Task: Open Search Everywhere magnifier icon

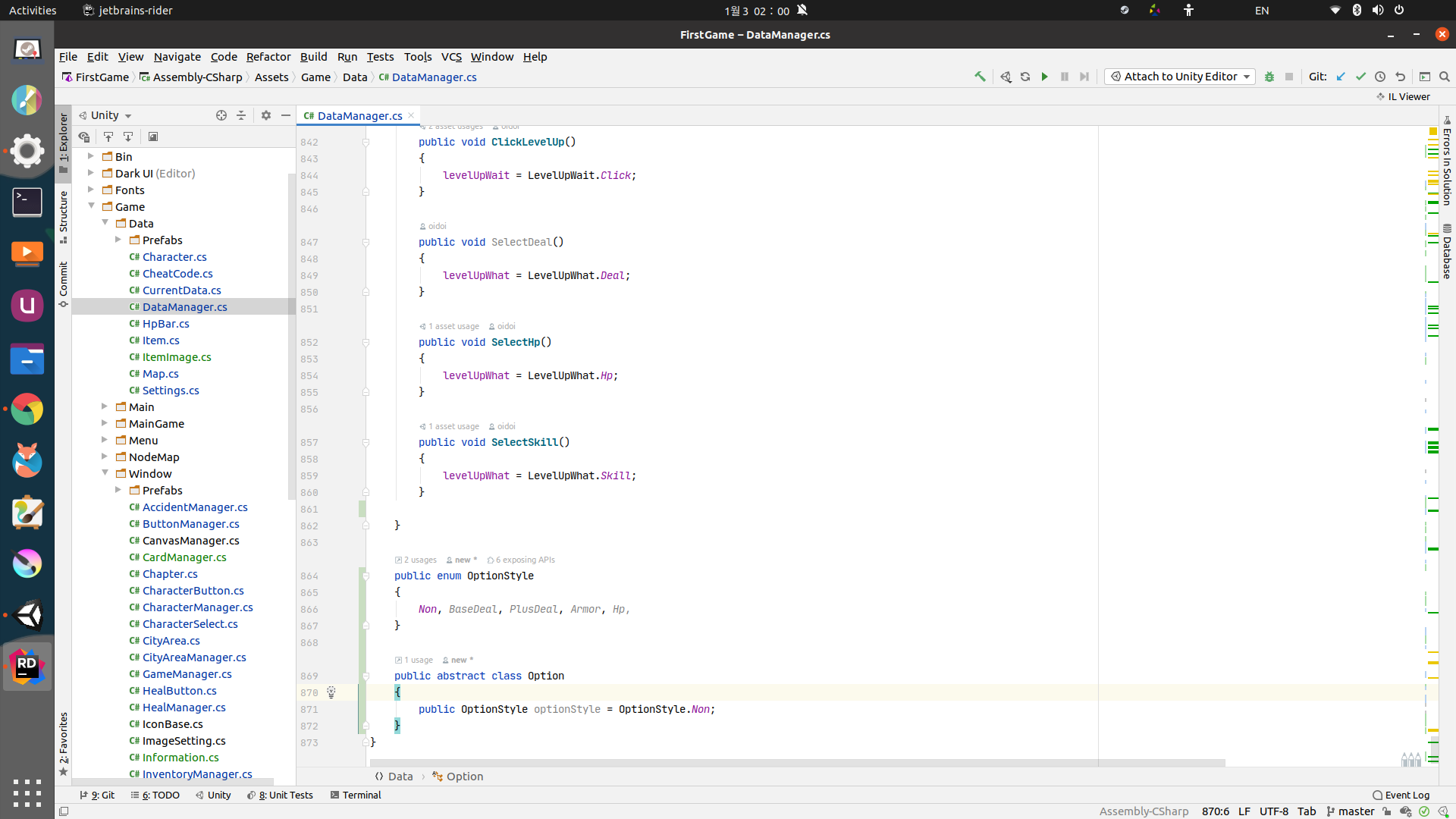Action: pos(1445,77)
